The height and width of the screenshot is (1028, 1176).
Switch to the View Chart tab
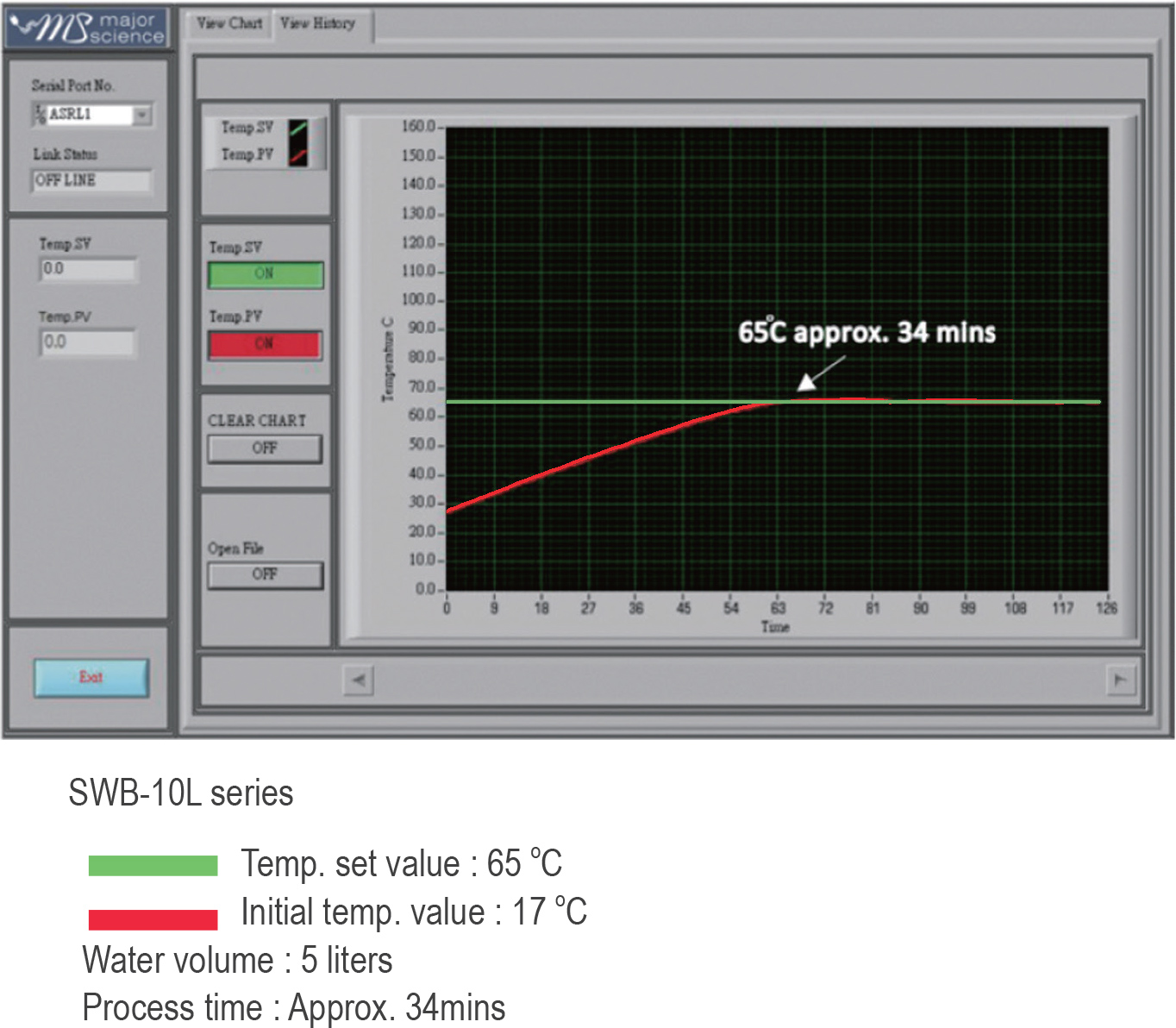[x=228, y=24]
